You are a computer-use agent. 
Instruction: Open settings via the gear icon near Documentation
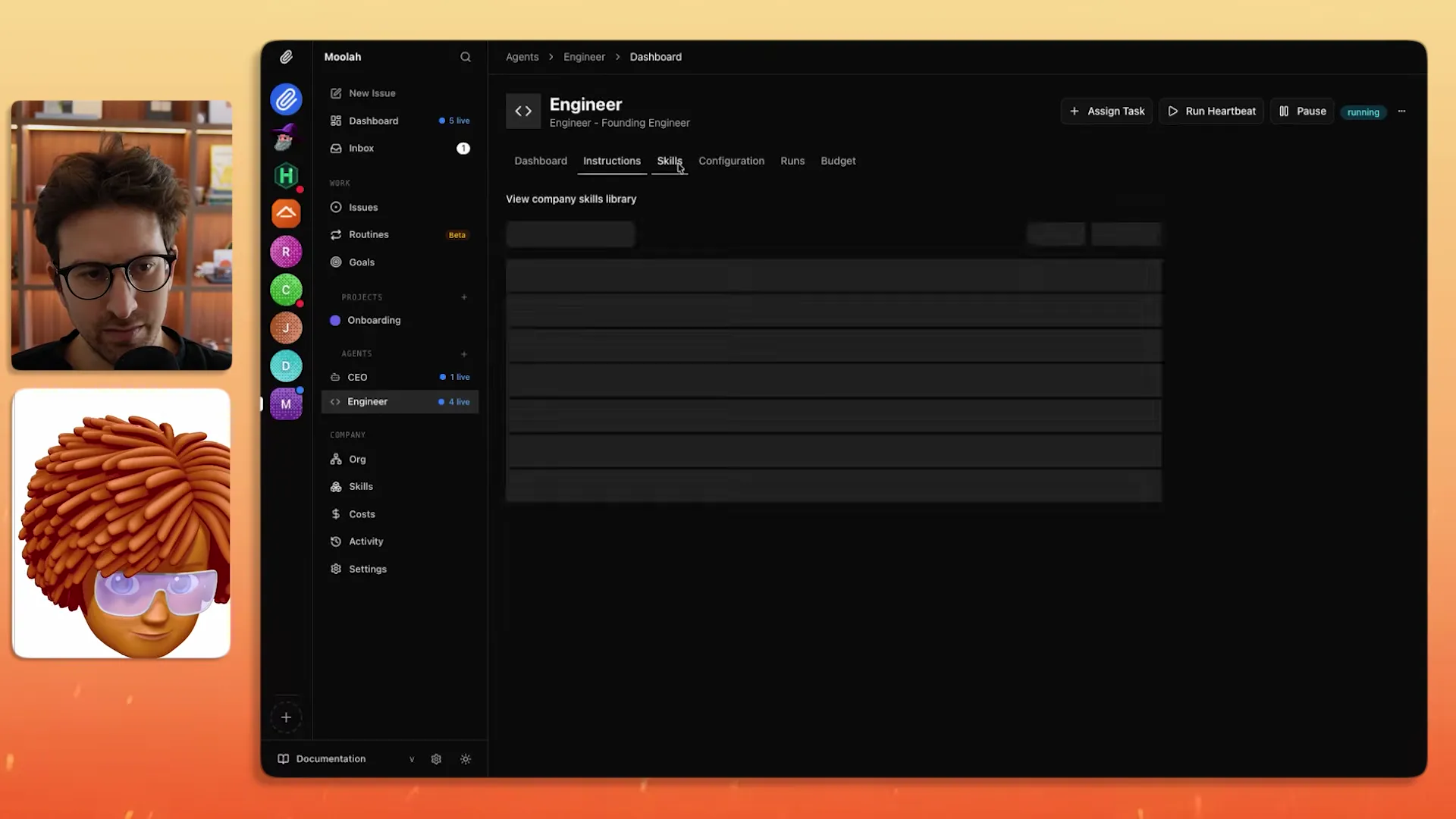tap(436, 758)
